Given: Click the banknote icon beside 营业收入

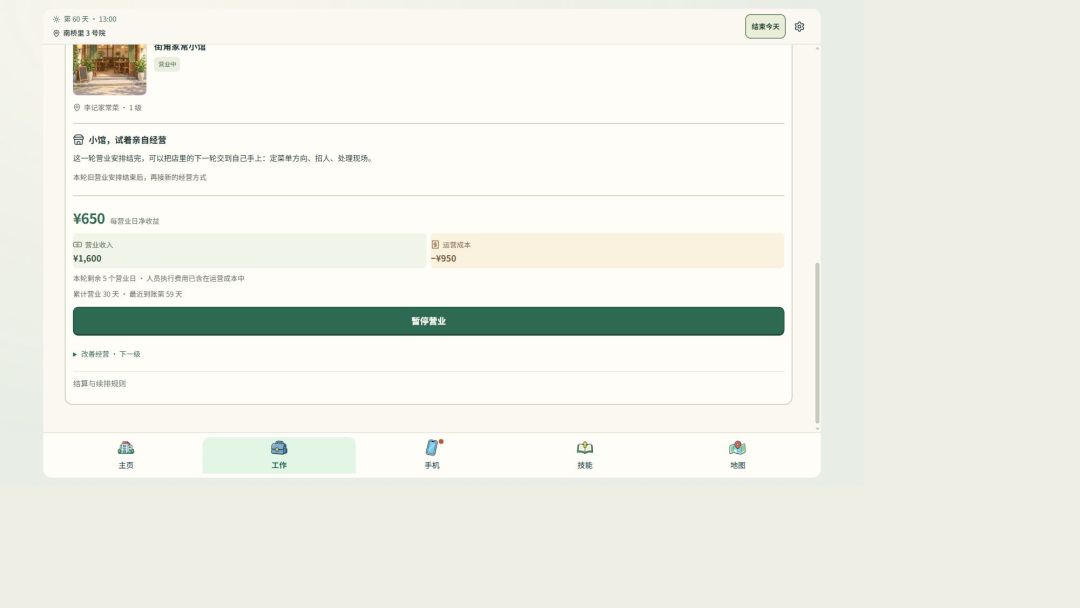Looking at the screenshot, I should (x=78, y=244).
